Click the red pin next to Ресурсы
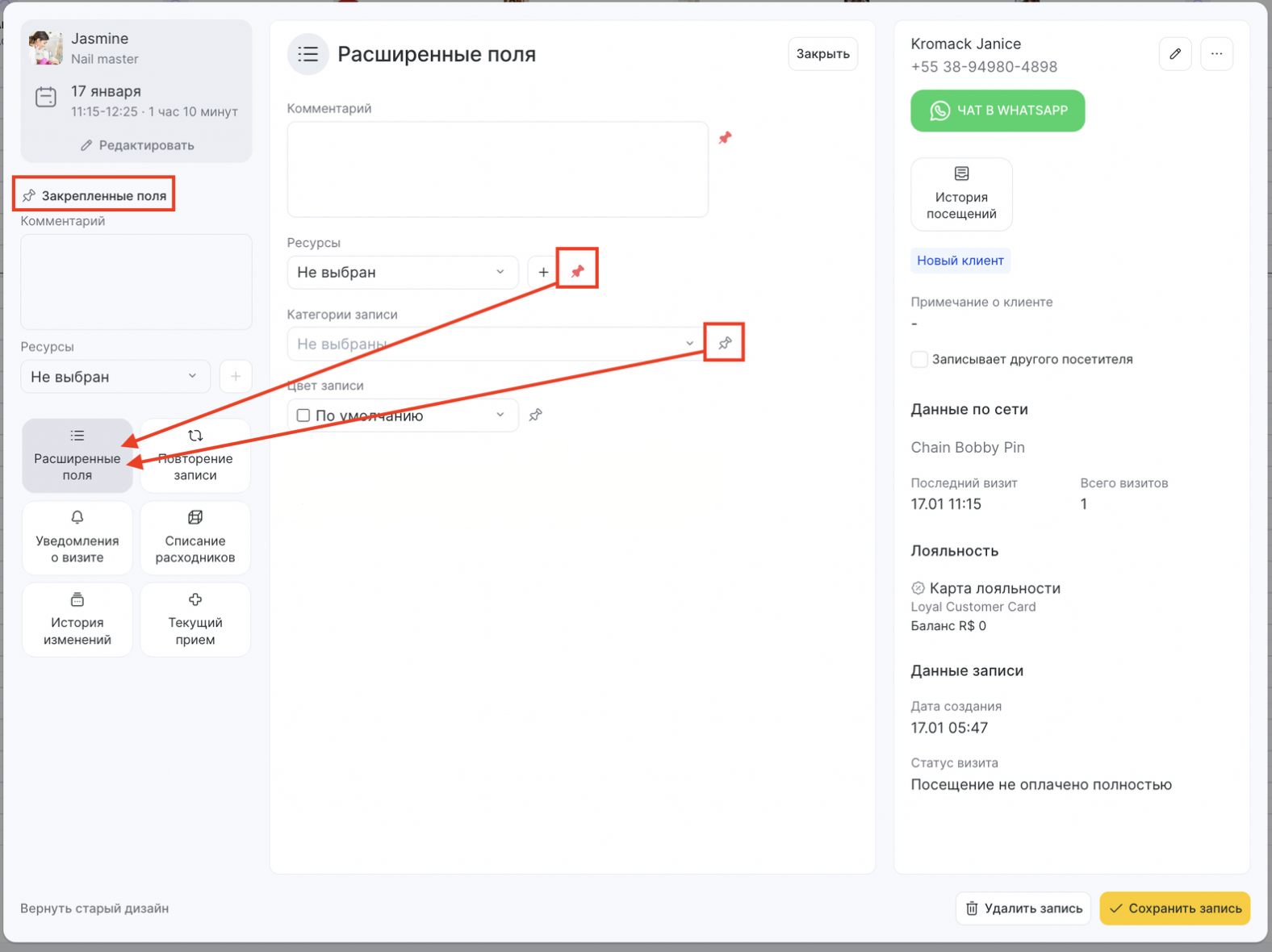Screen dimensions: 1272x952 tap(577, 272)
